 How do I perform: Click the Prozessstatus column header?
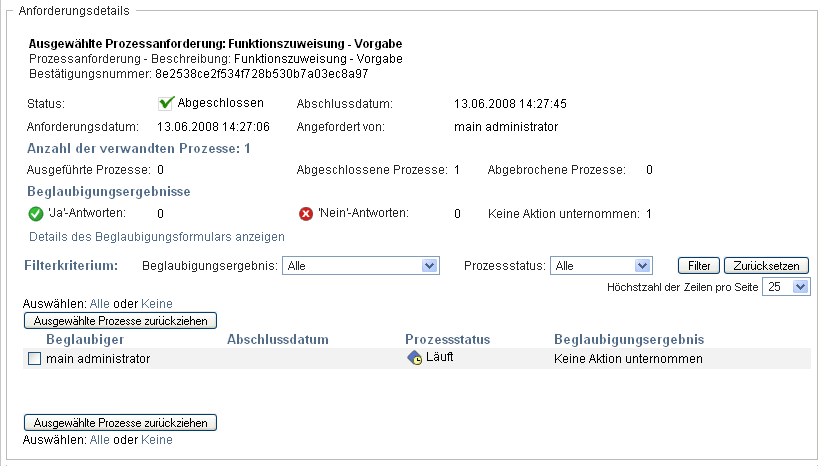pos(447,340)
